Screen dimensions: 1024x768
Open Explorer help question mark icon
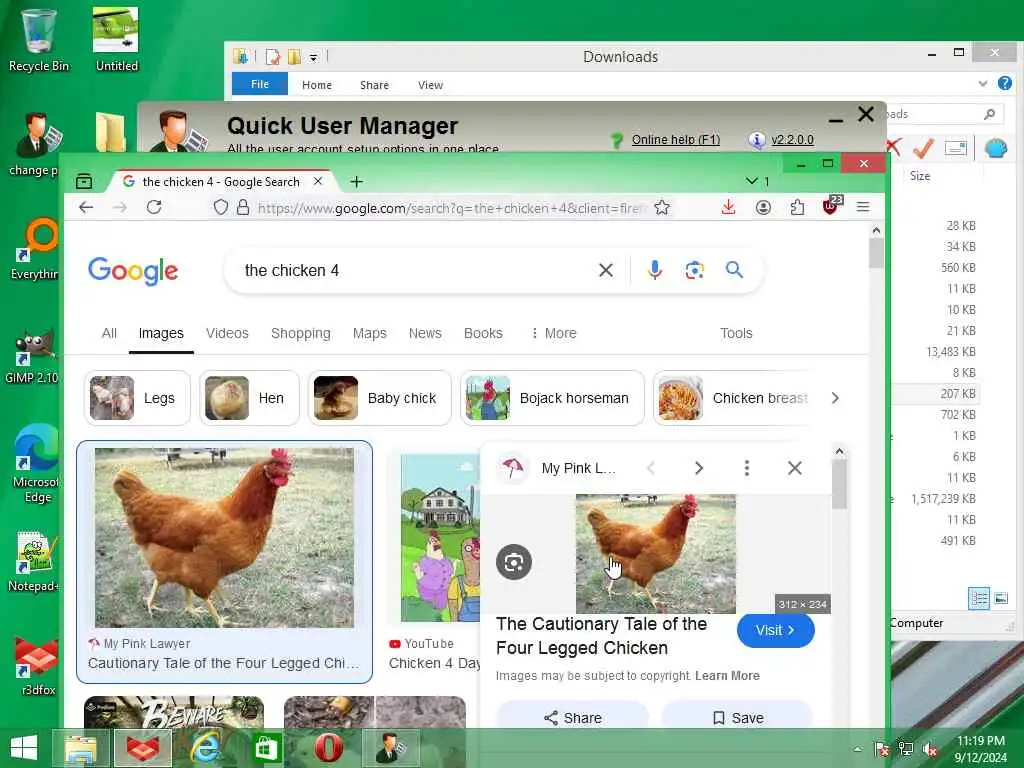[1005, 83]
